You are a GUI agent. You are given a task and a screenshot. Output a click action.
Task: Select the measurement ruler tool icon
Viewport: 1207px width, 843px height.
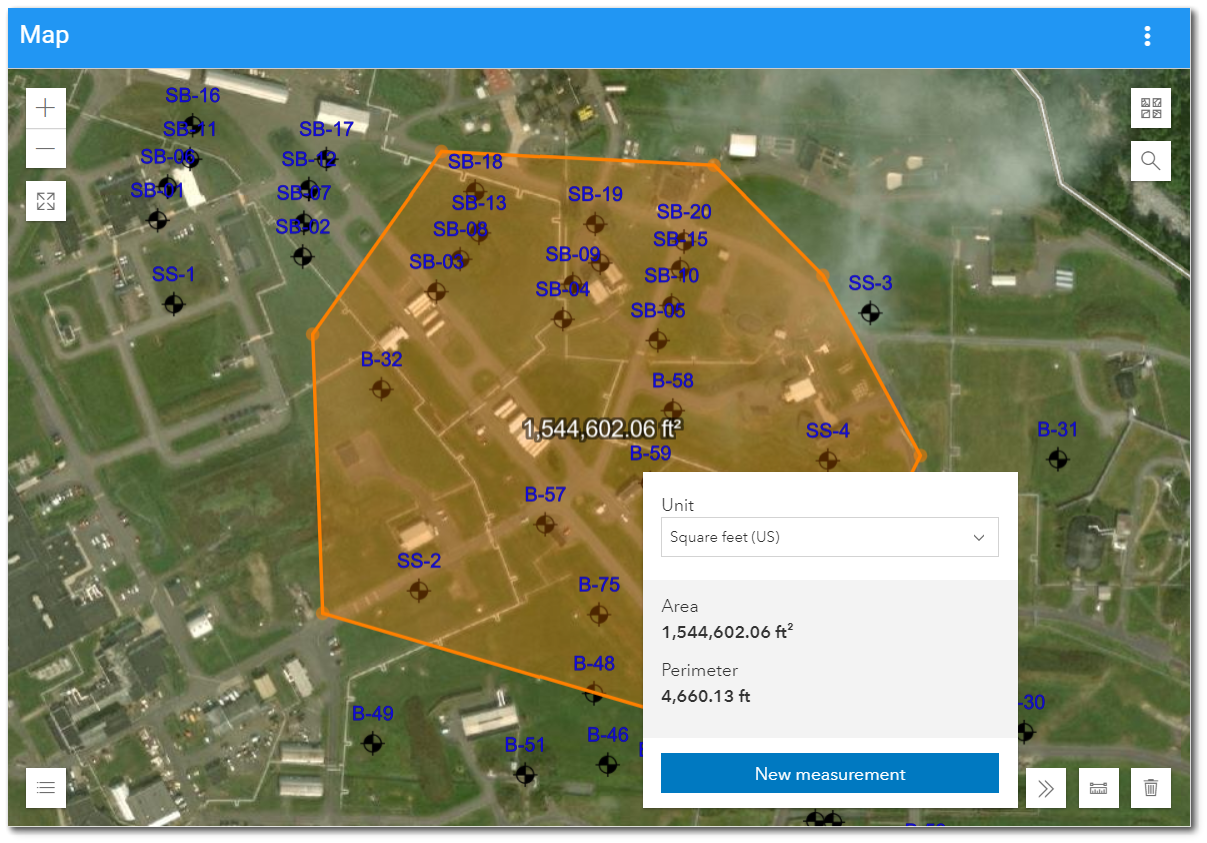pyautogui.click(x=1099, y=788)
